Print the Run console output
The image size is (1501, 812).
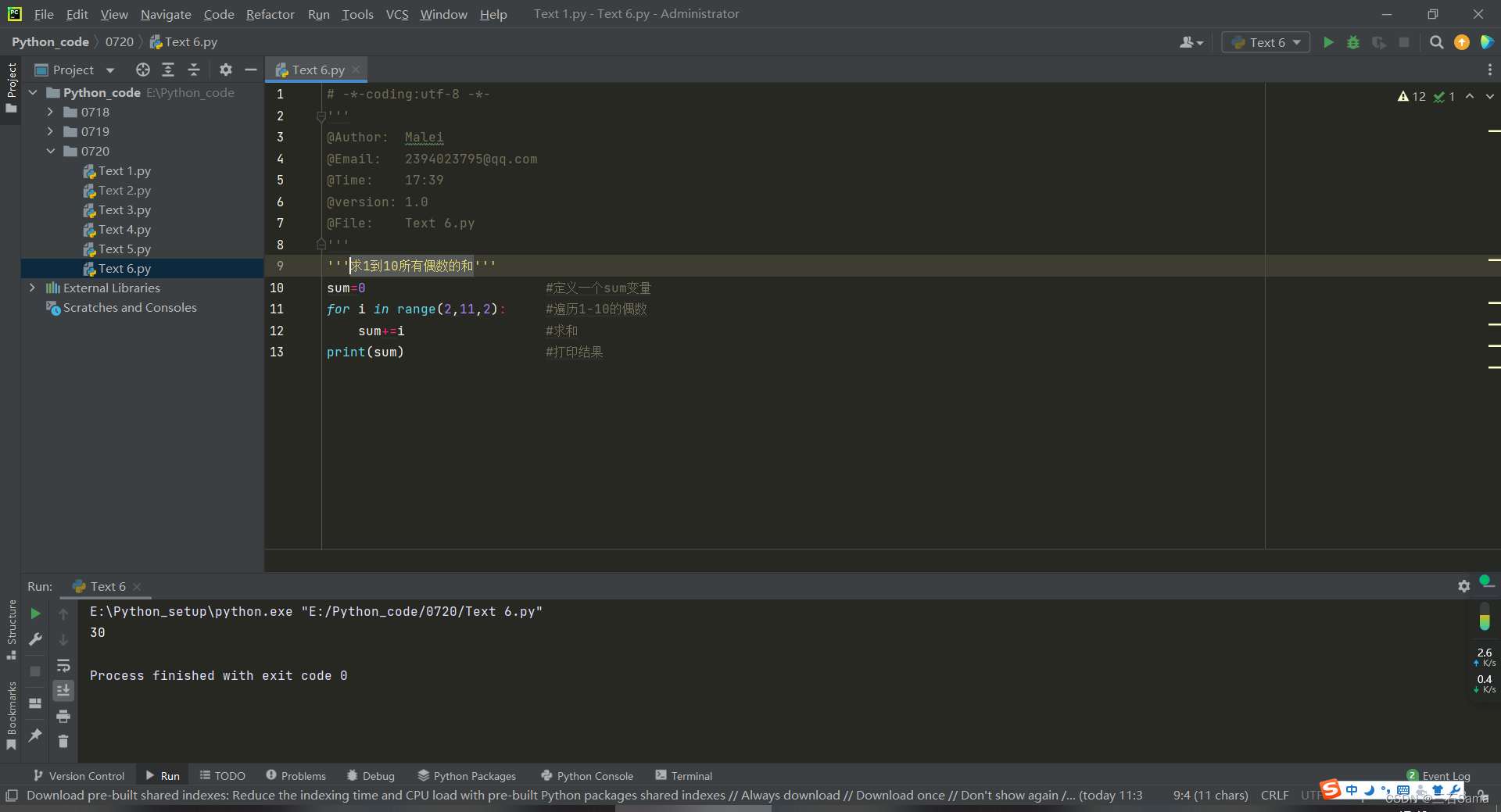pos(63,716)
